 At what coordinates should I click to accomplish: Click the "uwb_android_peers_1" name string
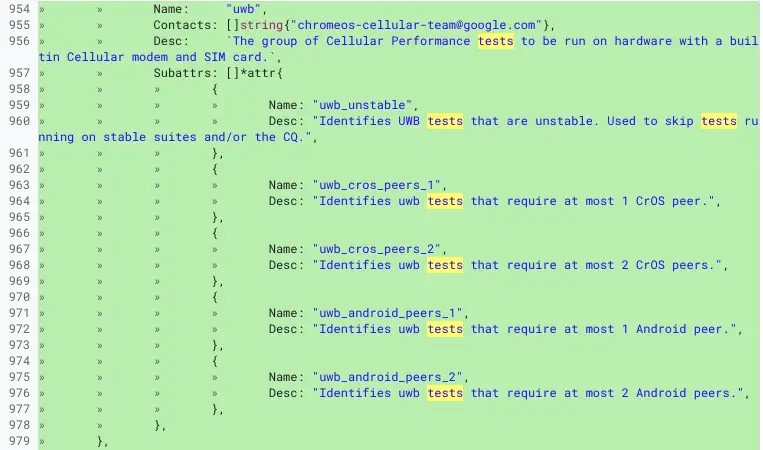[387, 313]
